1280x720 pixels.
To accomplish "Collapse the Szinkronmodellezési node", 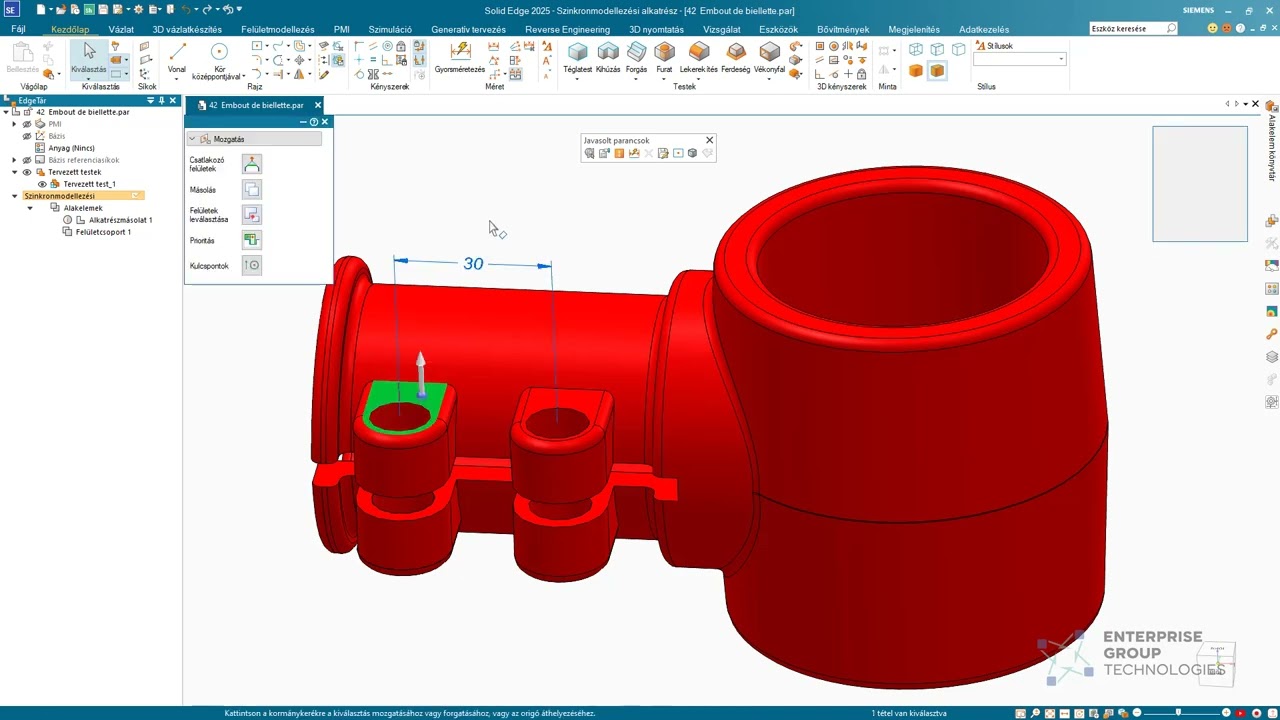I will pos(14,196).
